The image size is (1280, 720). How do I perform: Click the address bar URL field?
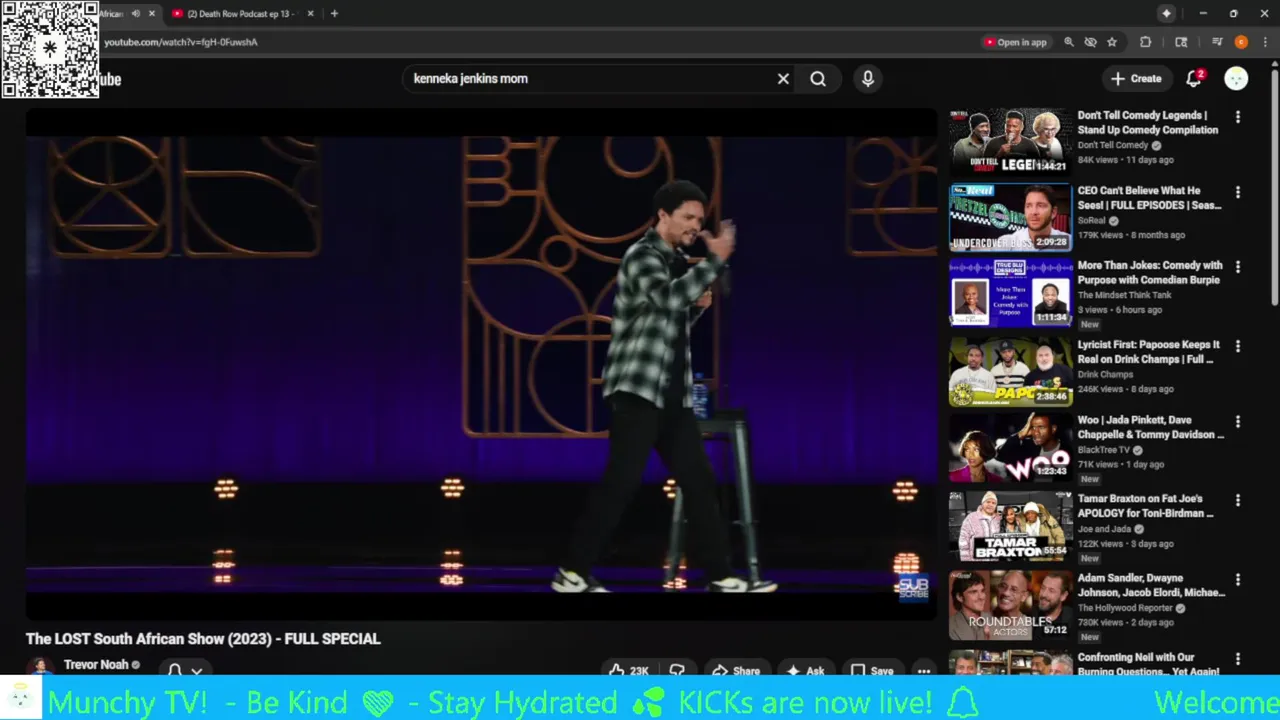tap(540, 42)
